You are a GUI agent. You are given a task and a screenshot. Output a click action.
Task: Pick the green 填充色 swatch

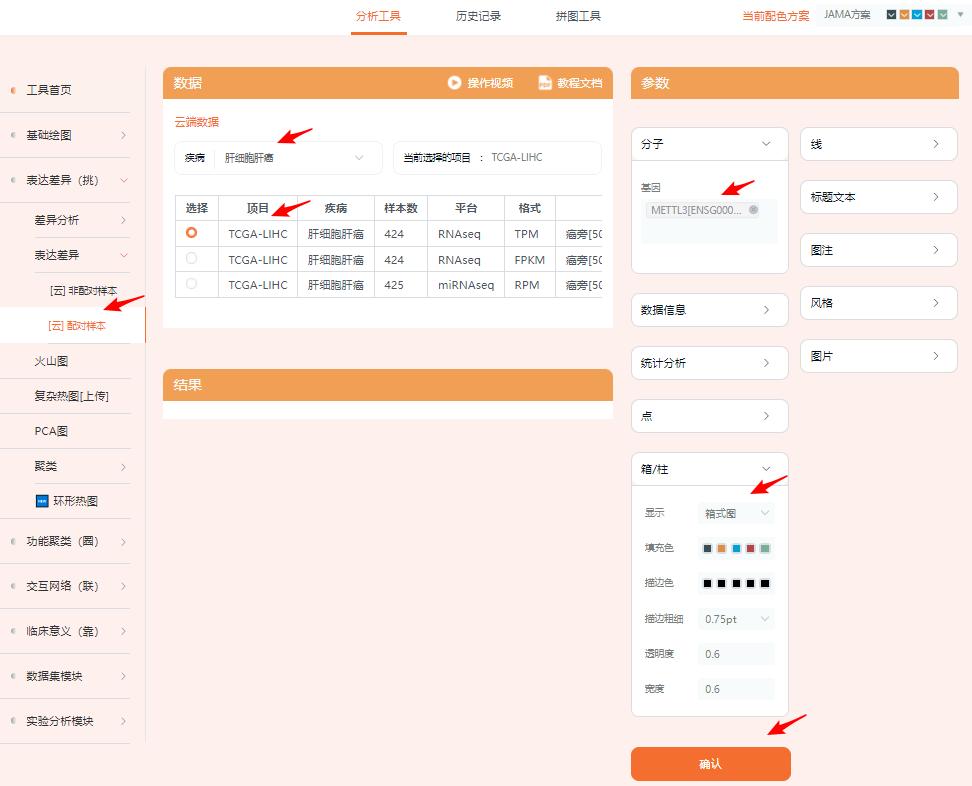click(765, 548)
